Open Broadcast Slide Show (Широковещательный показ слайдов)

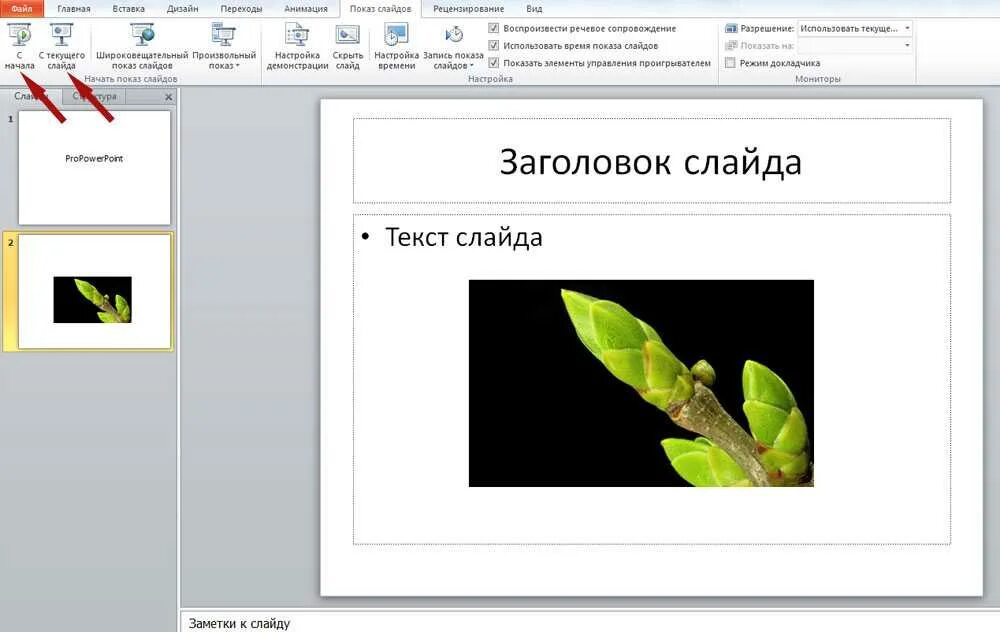[x=142, y=46]
